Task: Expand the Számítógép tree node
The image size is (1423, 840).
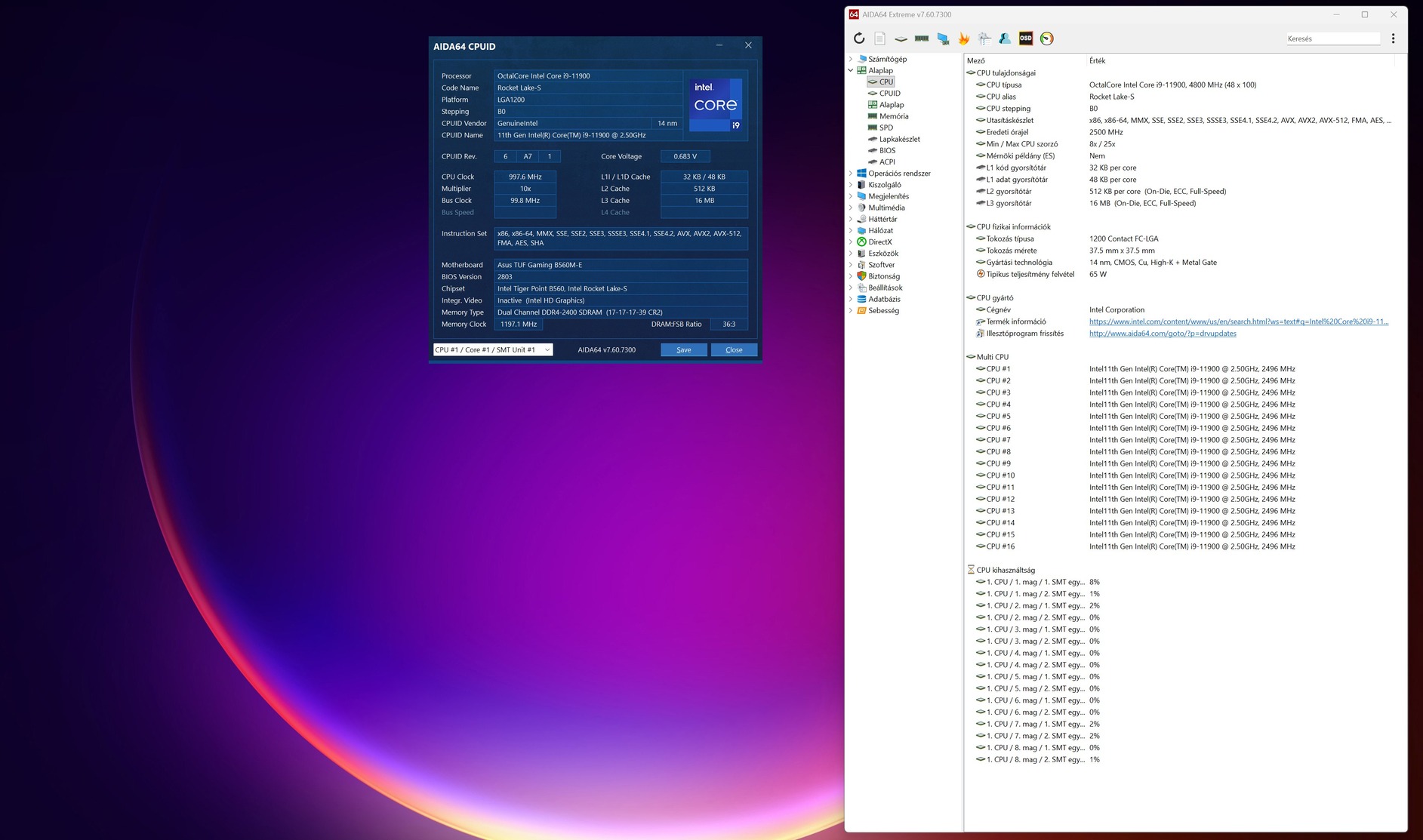Action: [851, 59]
